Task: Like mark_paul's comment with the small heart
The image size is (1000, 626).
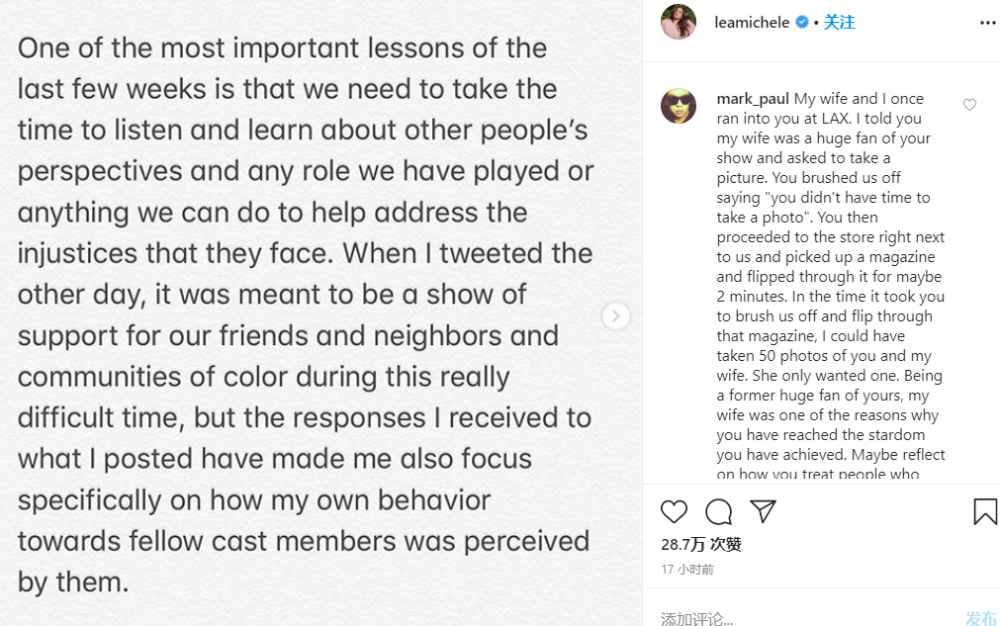Action: pos(969,105)
